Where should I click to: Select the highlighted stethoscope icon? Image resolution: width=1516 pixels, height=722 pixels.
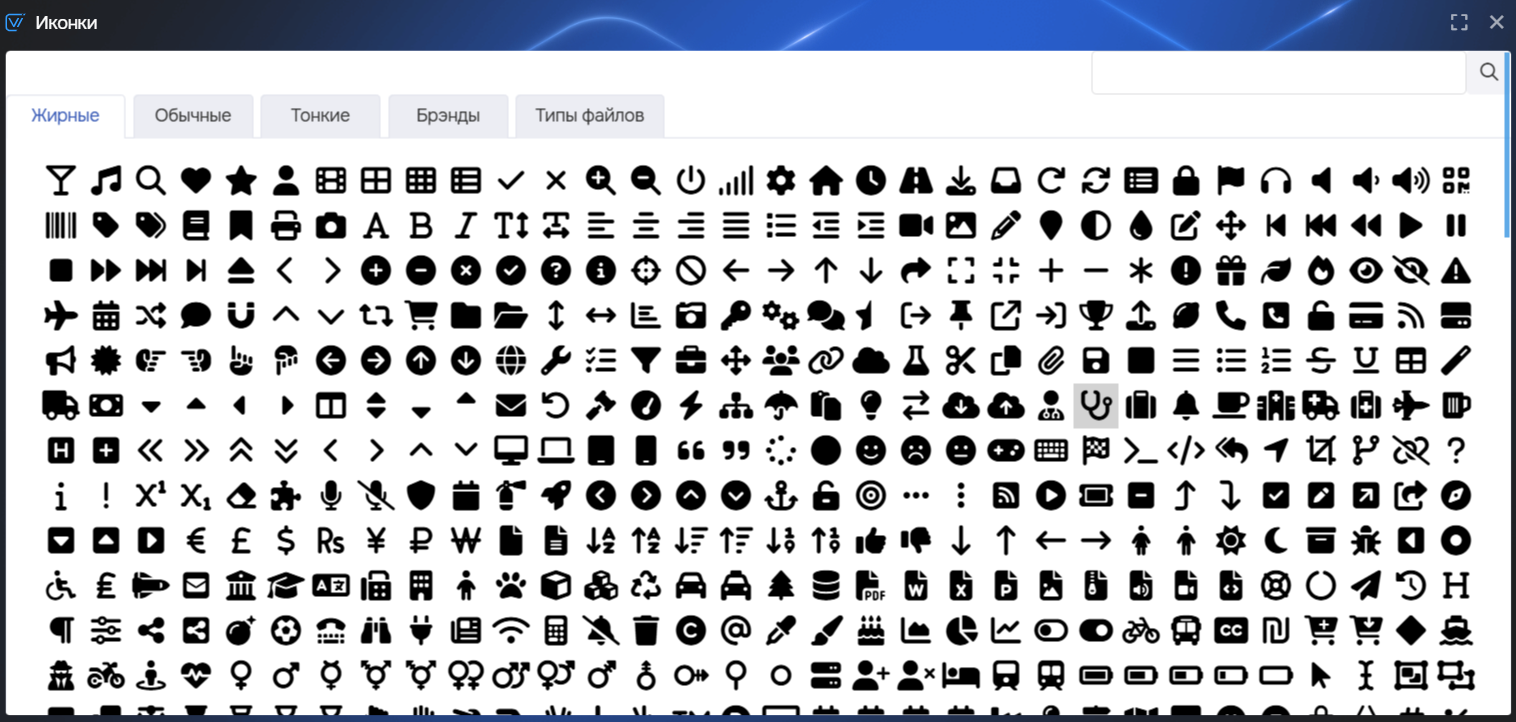(1095, 406)
